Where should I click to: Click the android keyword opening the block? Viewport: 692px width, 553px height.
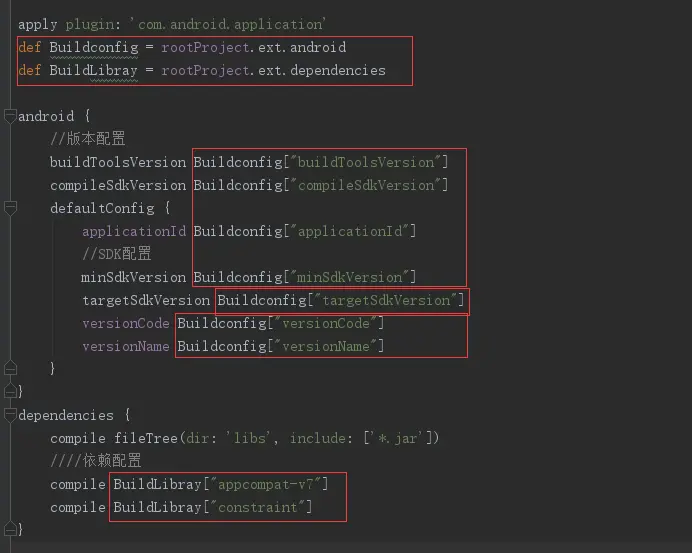coord(46,116)
